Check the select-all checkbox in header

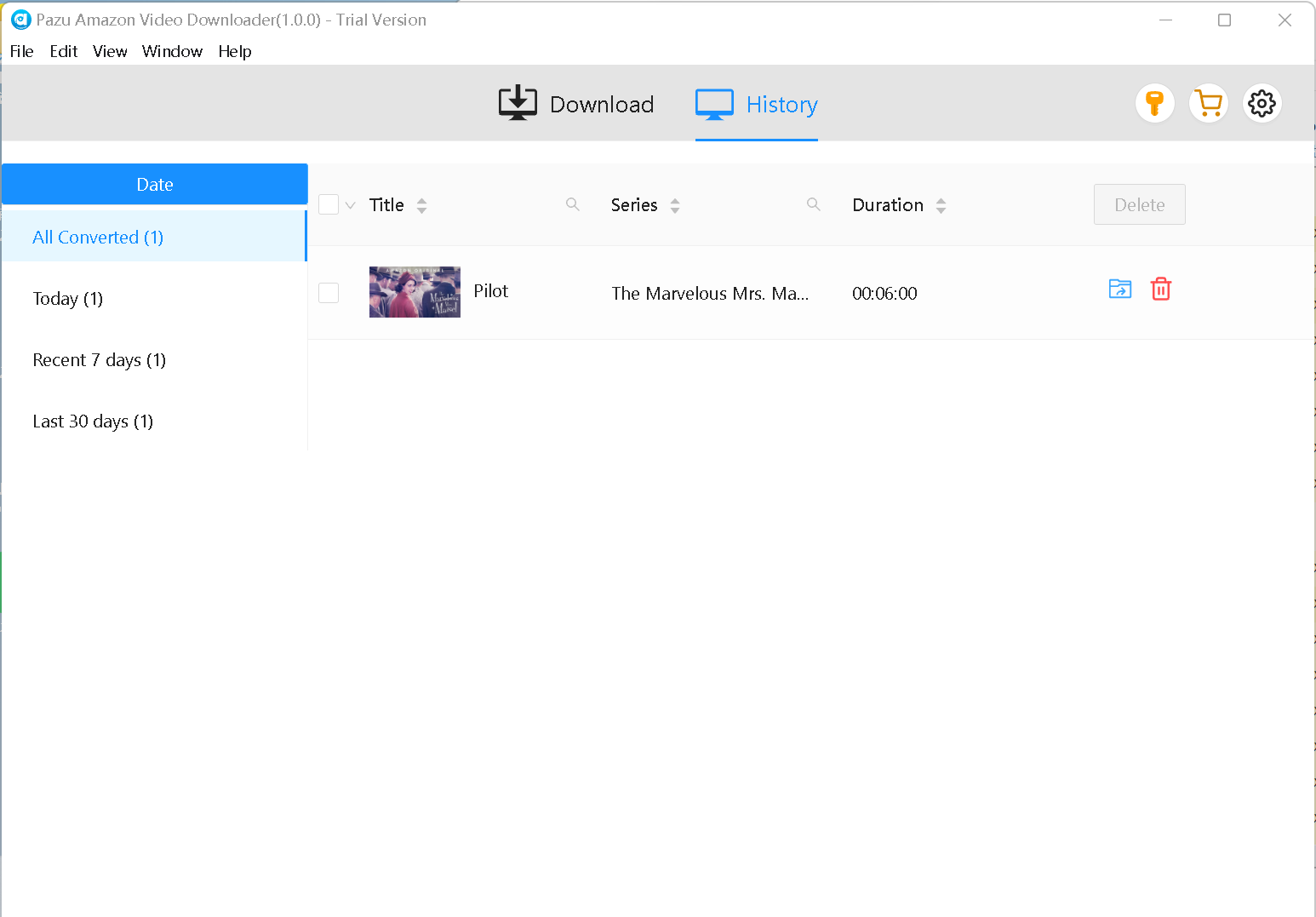pyautogui.click(x=328, y=204)
